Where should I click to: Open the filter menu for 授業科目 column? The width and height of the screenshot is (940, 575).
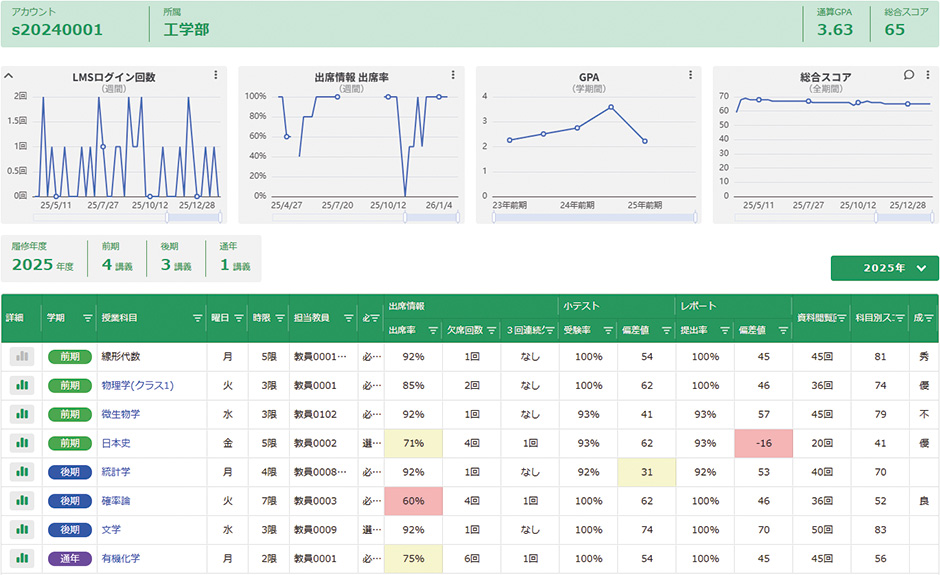pyautogui.click(x=197, y=318)
